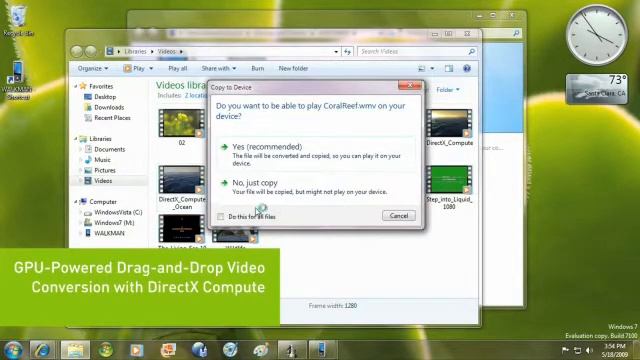Open the Music library

click(98, 160)
